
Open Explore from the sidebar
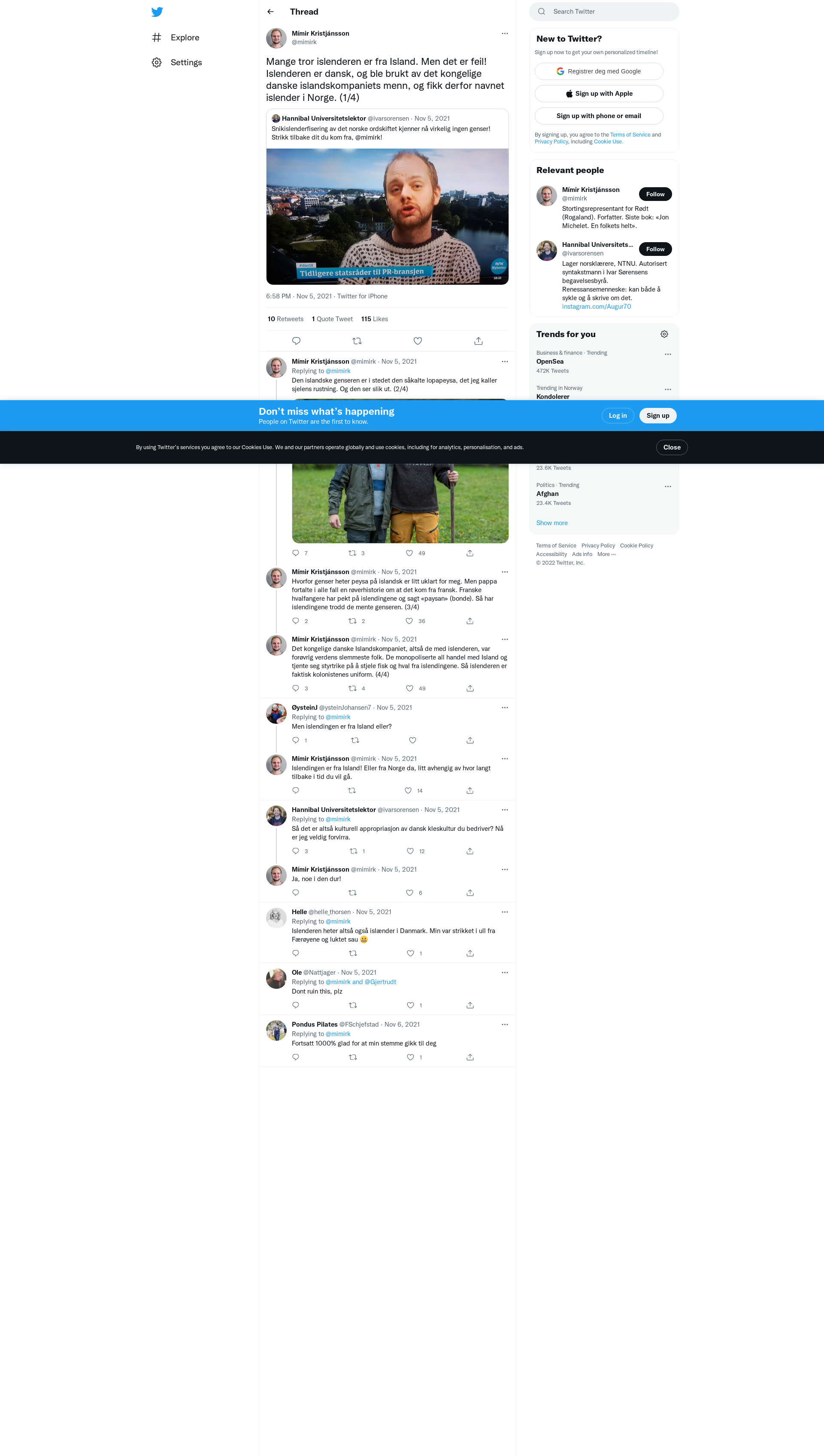coord(176,37)
